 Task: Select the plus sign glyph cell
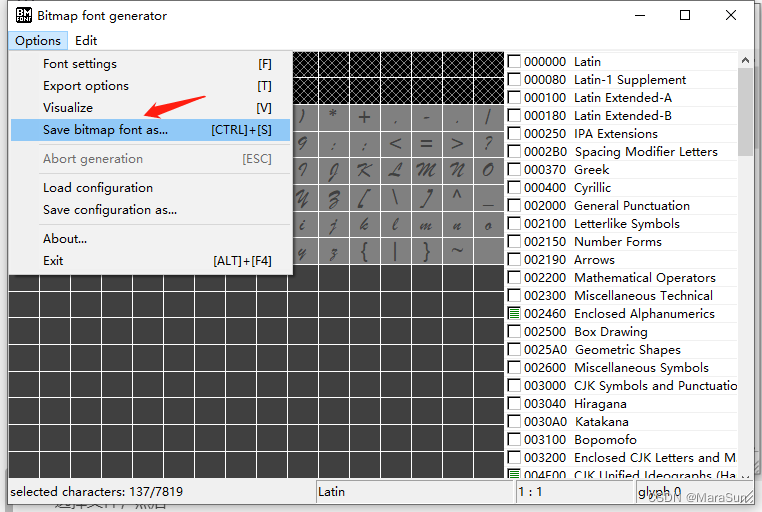tap(364, 117)
